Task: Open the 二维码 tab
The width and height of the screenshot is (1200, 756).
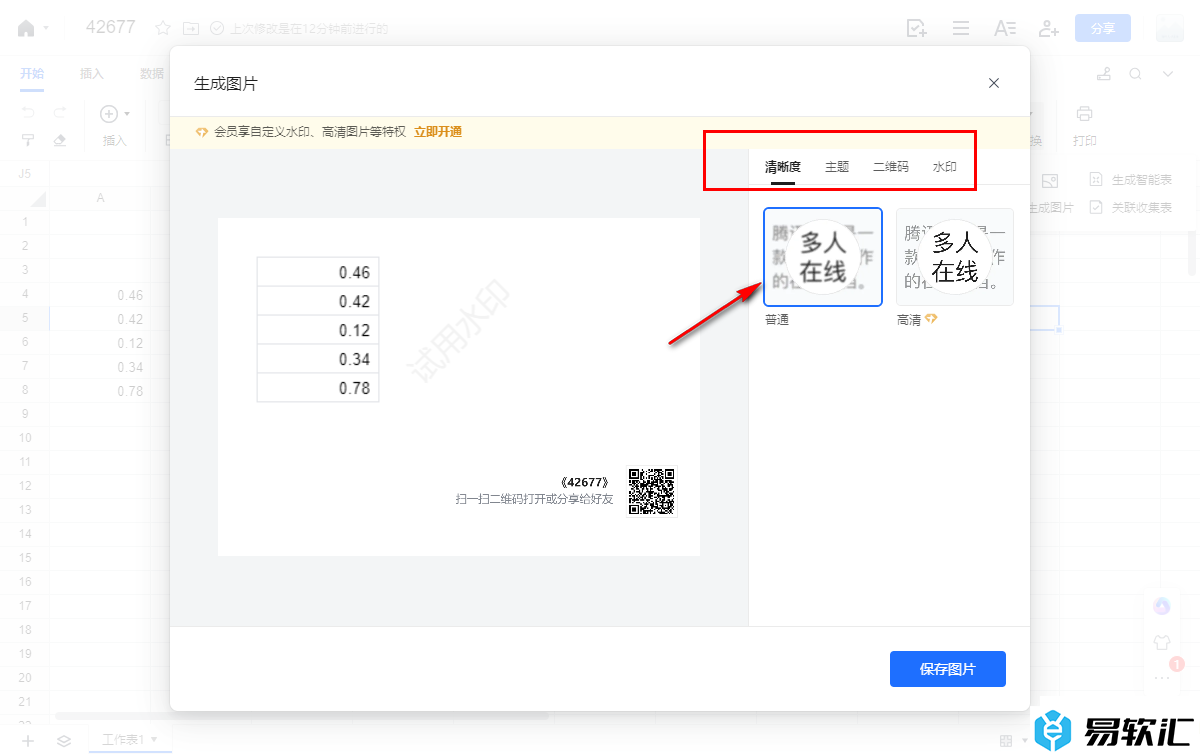Action: pos(891,167)
